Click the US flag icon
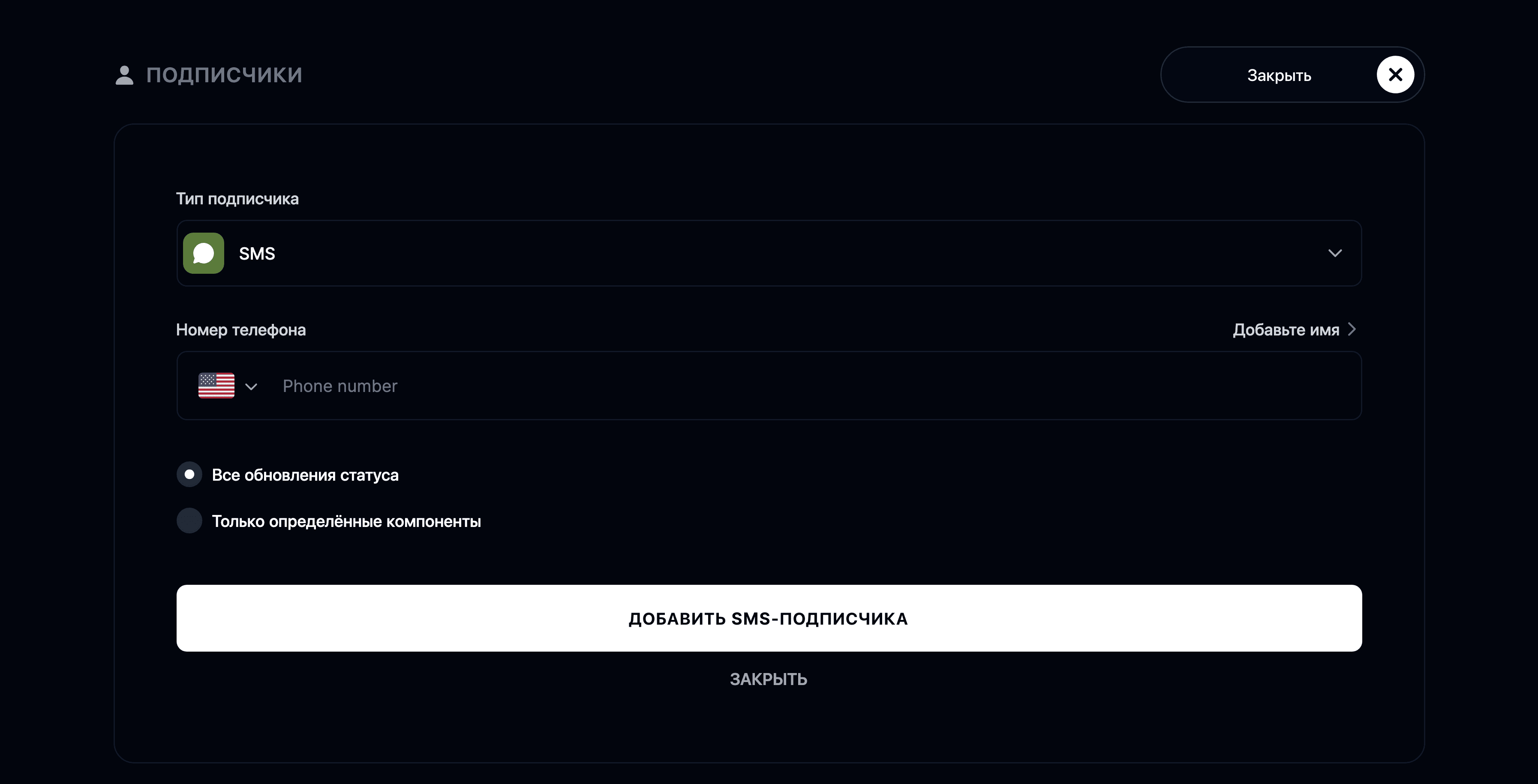This screenshot has height=784, width=1538. coord(216,386)
